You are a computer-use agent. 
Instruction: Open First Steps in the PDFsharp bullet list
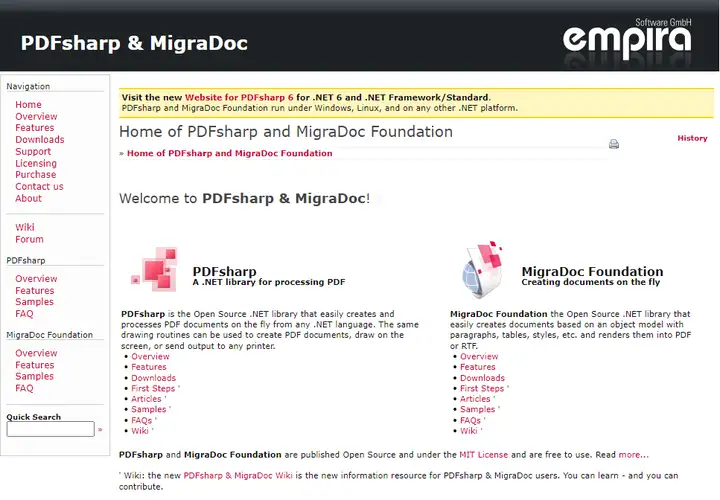[153, 388]
